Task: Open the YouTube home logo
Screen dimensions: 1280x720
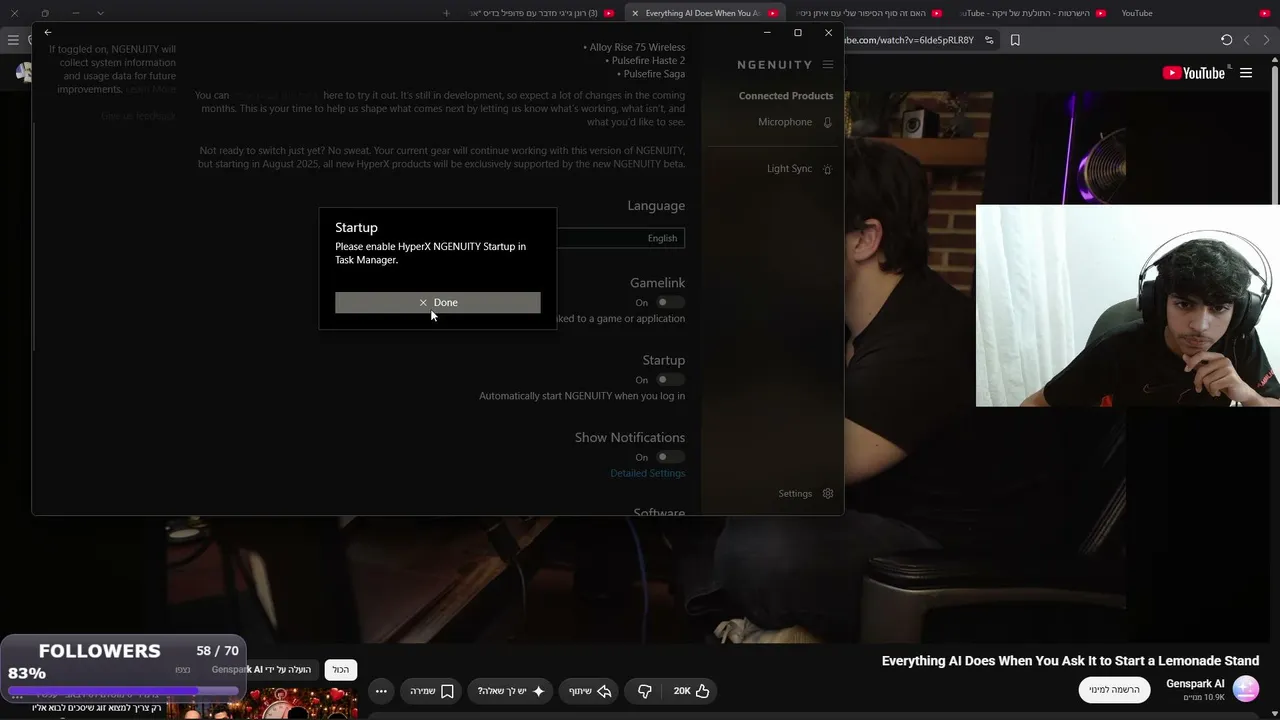Action: (1194, 73)
